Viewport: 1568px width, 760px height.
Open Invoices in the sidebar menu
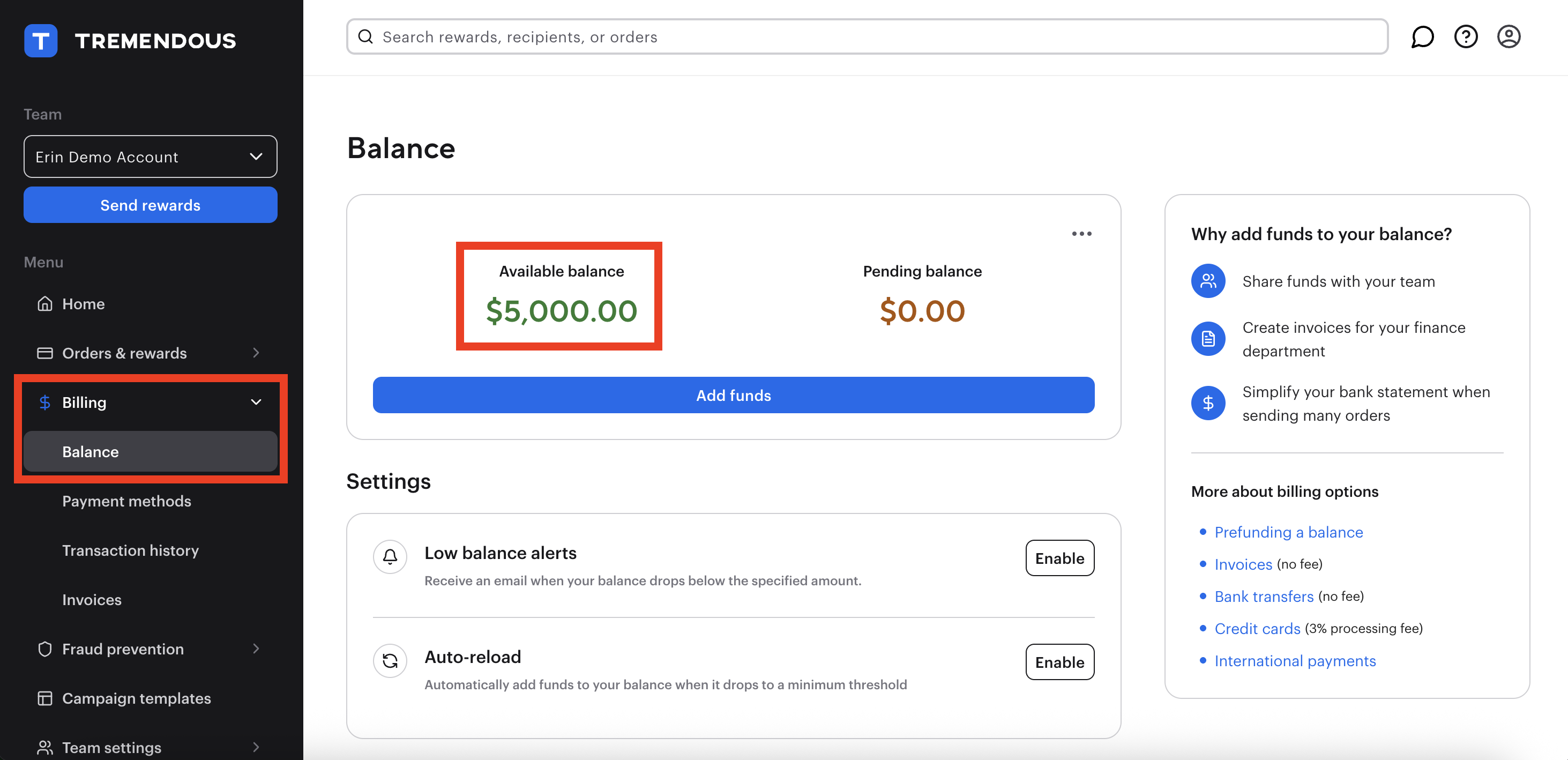[92, 599]
